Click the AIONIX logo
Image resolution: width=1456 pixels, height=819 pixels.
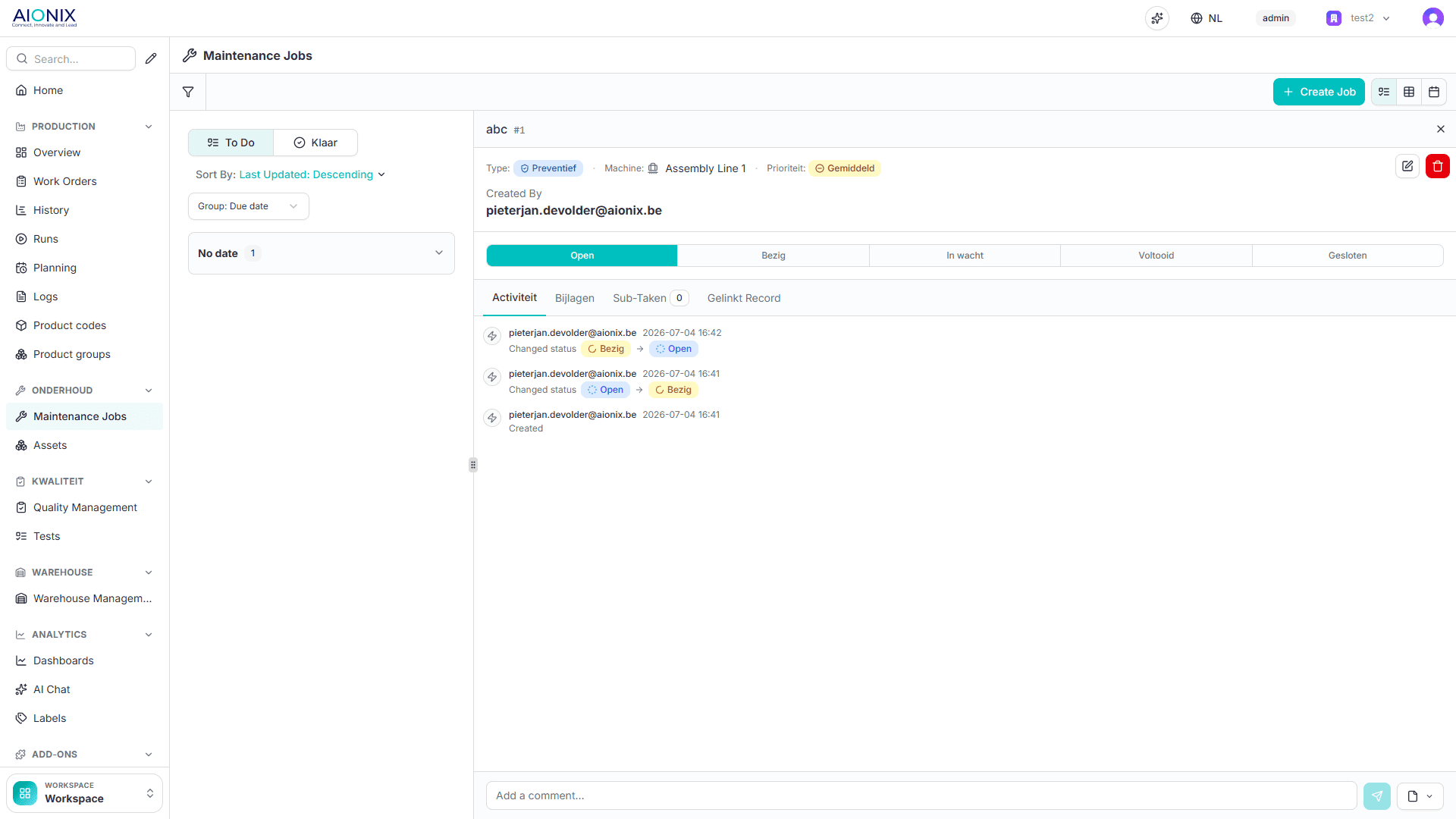point(45,17)
